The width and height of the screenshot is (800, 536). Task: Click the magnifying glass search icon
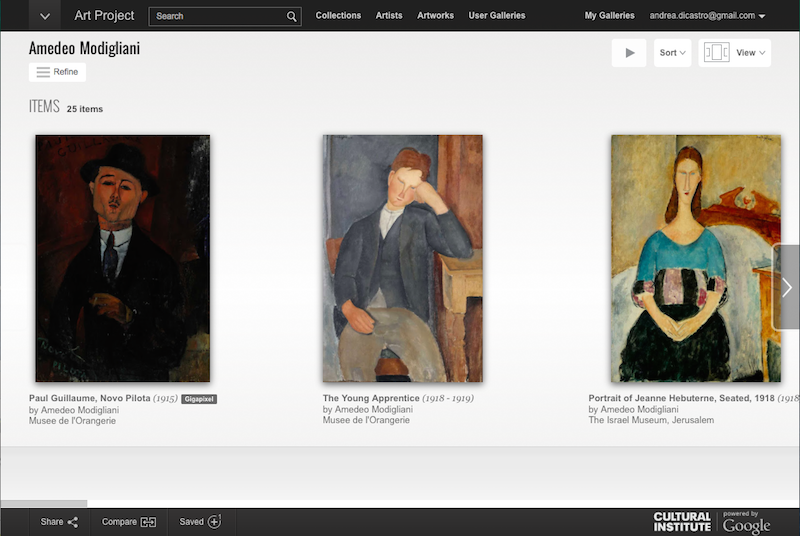[x=292, y=16]
